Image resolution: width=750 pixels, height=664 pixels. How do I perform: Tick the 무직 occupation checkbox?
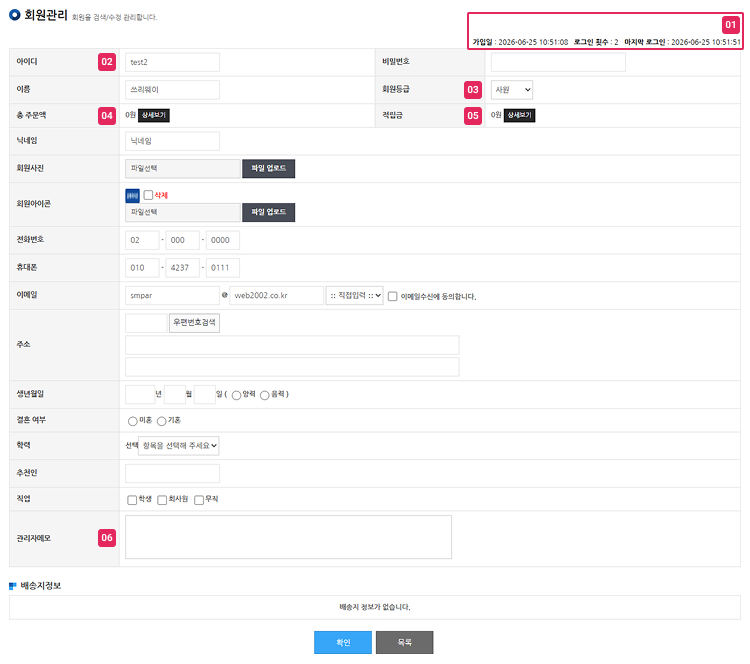click(x=199, y=500)
